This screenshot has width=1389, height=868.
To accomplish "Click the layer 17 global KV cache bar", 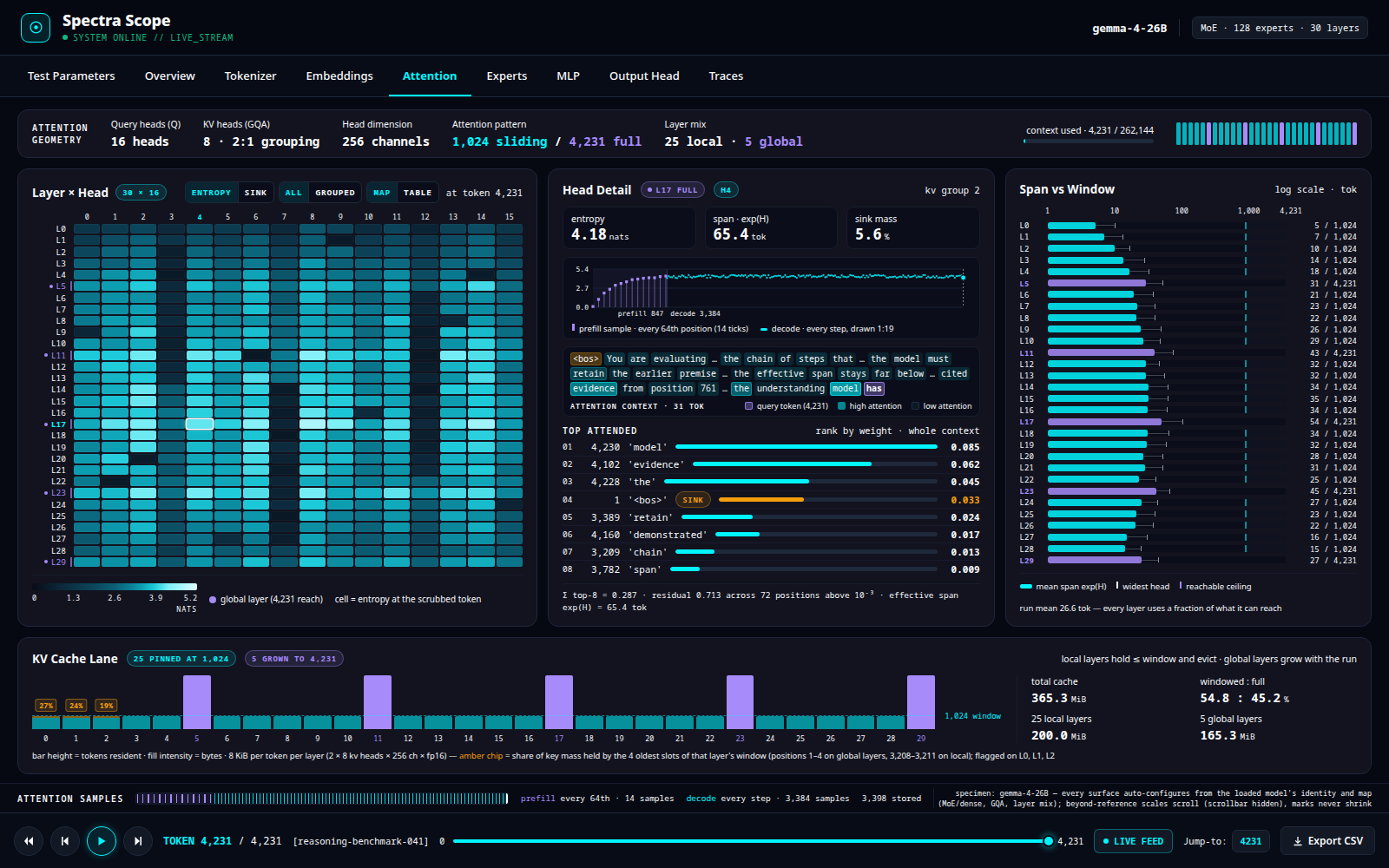I will 559,702.
